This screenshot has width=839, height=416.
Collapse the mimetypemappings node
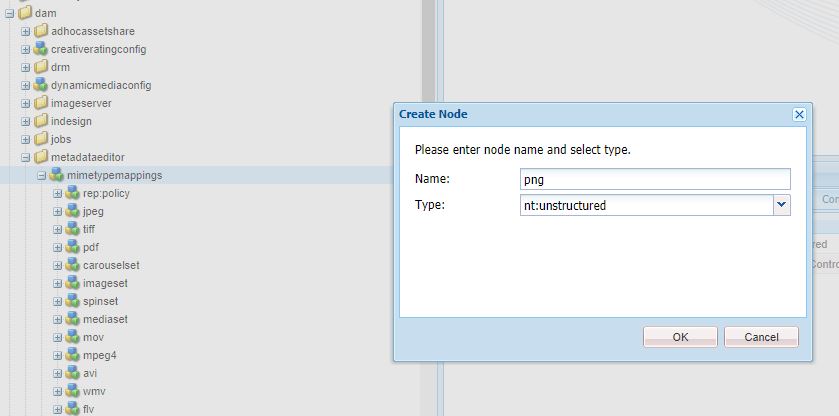(x=41, y=175)
